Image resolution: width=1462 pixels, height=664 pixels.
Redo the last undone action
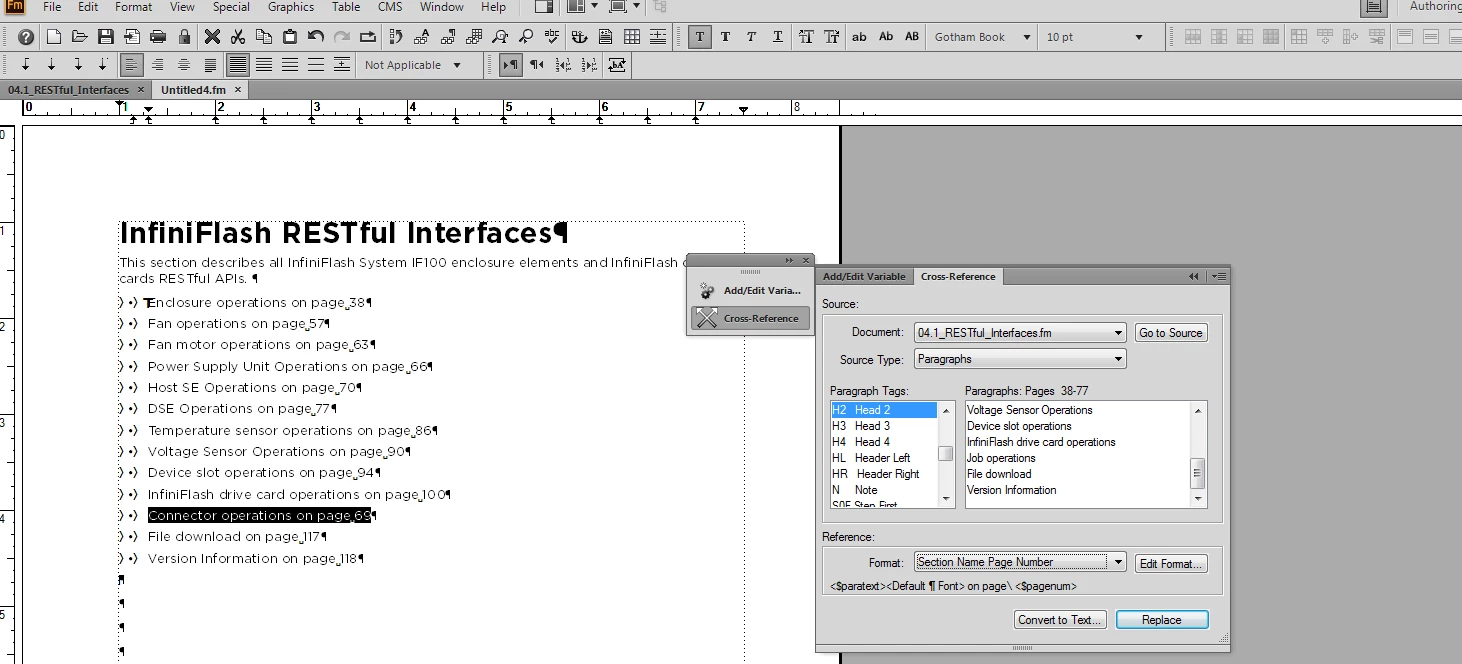(x=342, y=37)
